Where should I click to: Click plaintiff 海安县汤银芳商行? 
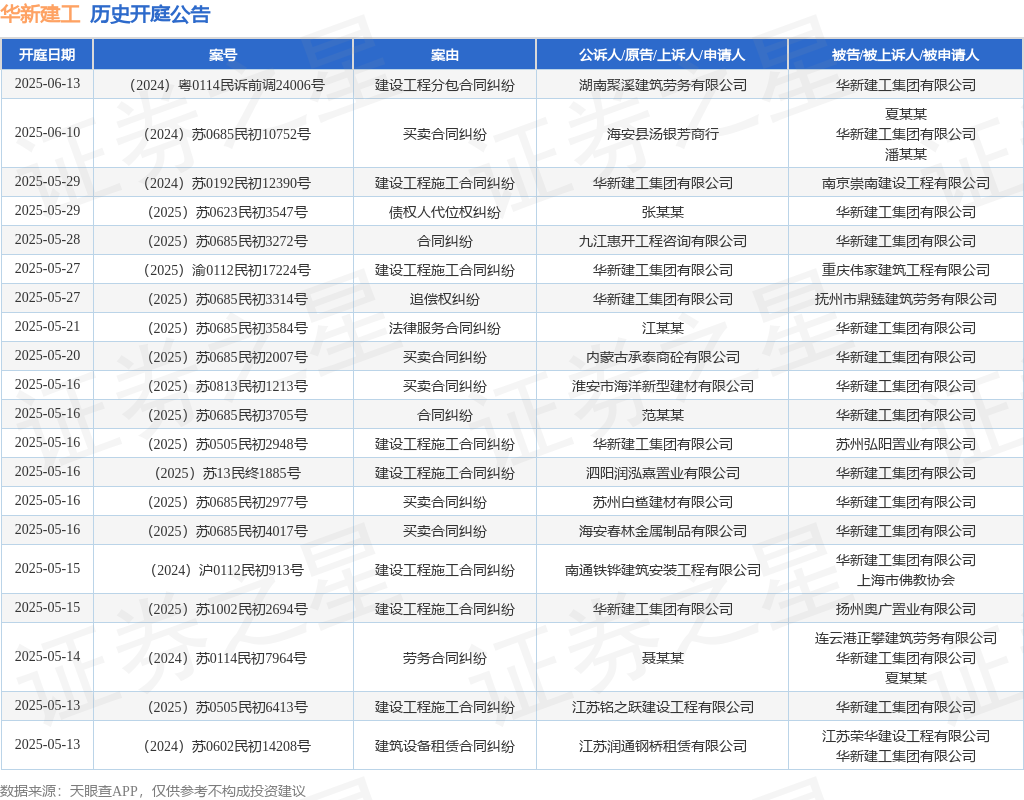coord(662,134)
